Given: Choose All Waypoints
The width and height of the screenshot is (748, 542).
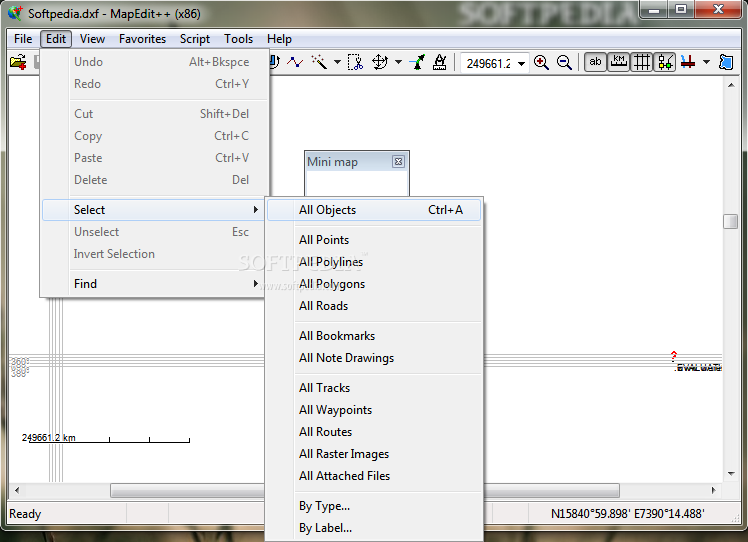Looking at the screenshot, I should (x=374, y=410).
